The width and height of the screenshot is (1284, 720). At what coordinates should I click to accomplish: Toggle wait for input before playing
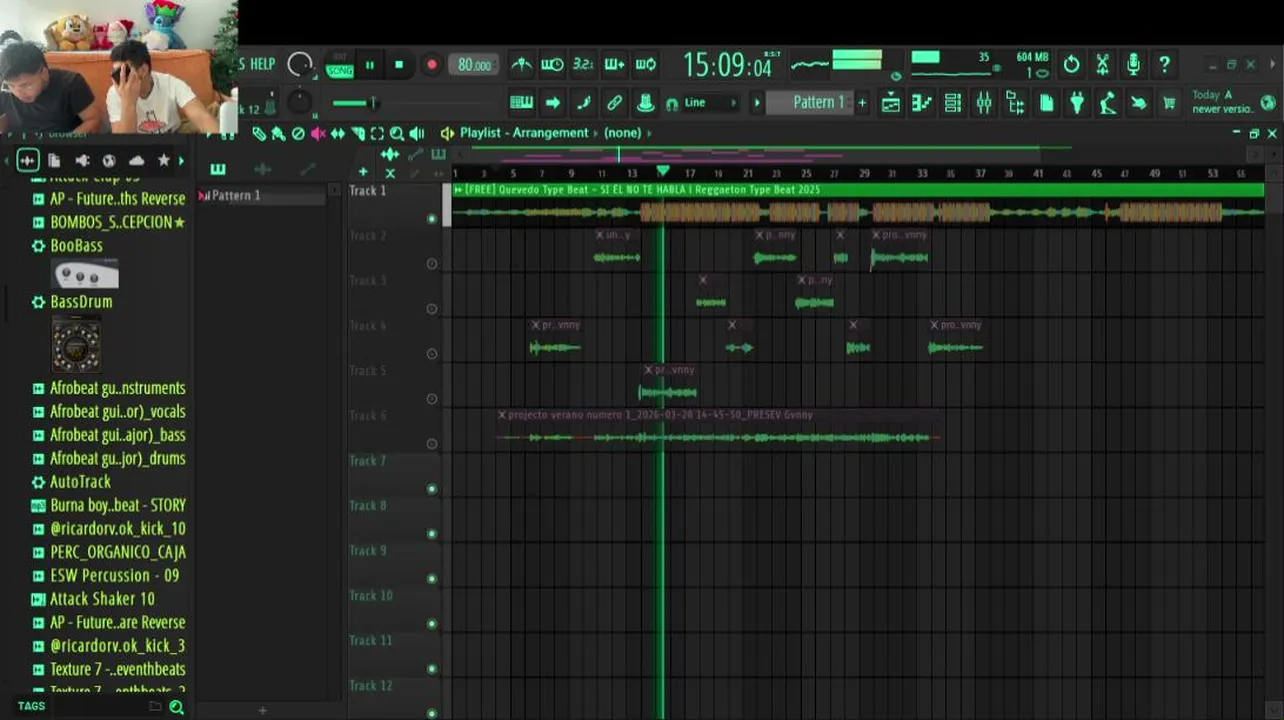click(552, 65)
